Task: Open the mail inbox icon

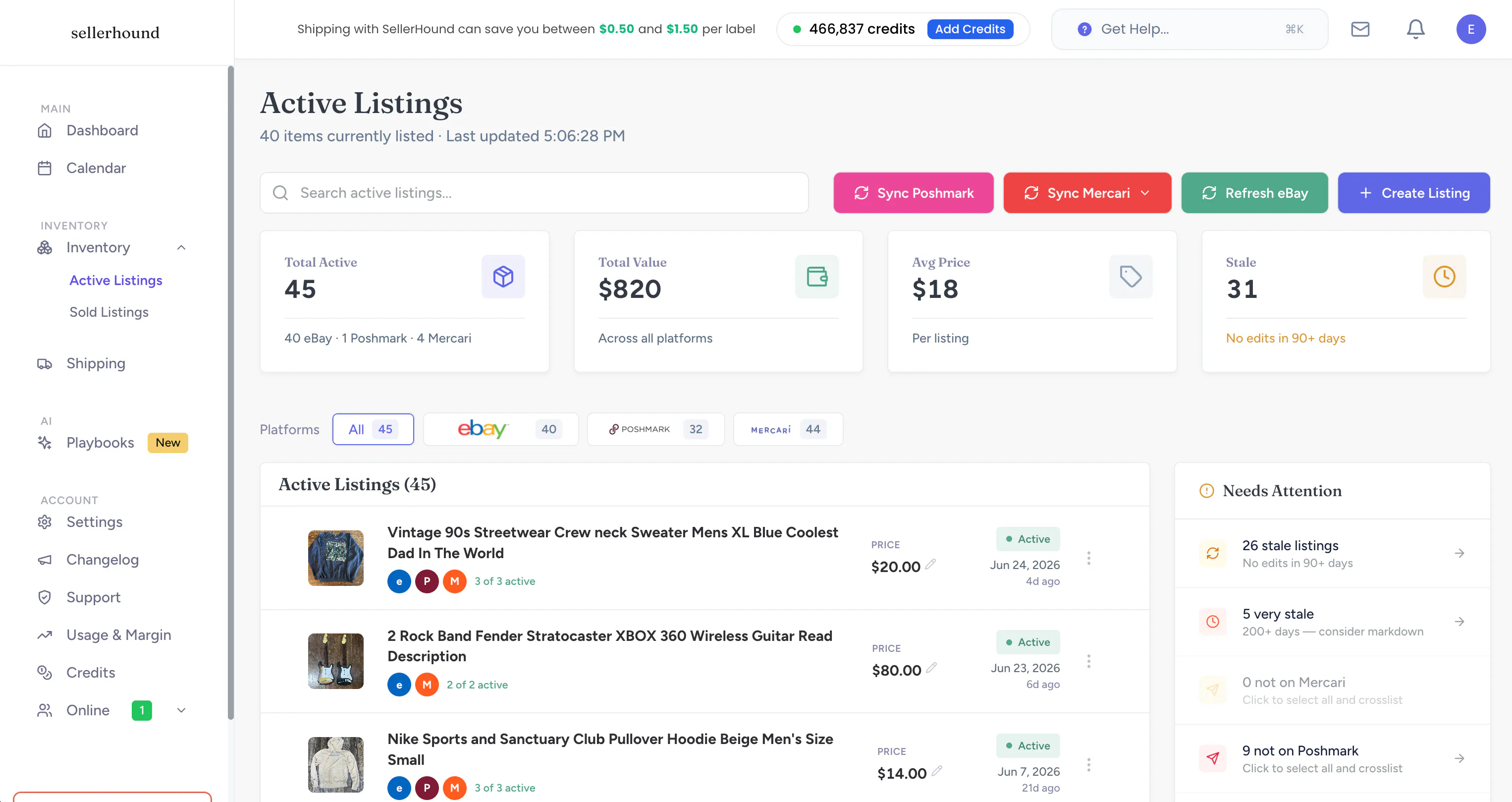Action: click(1360, 29)
